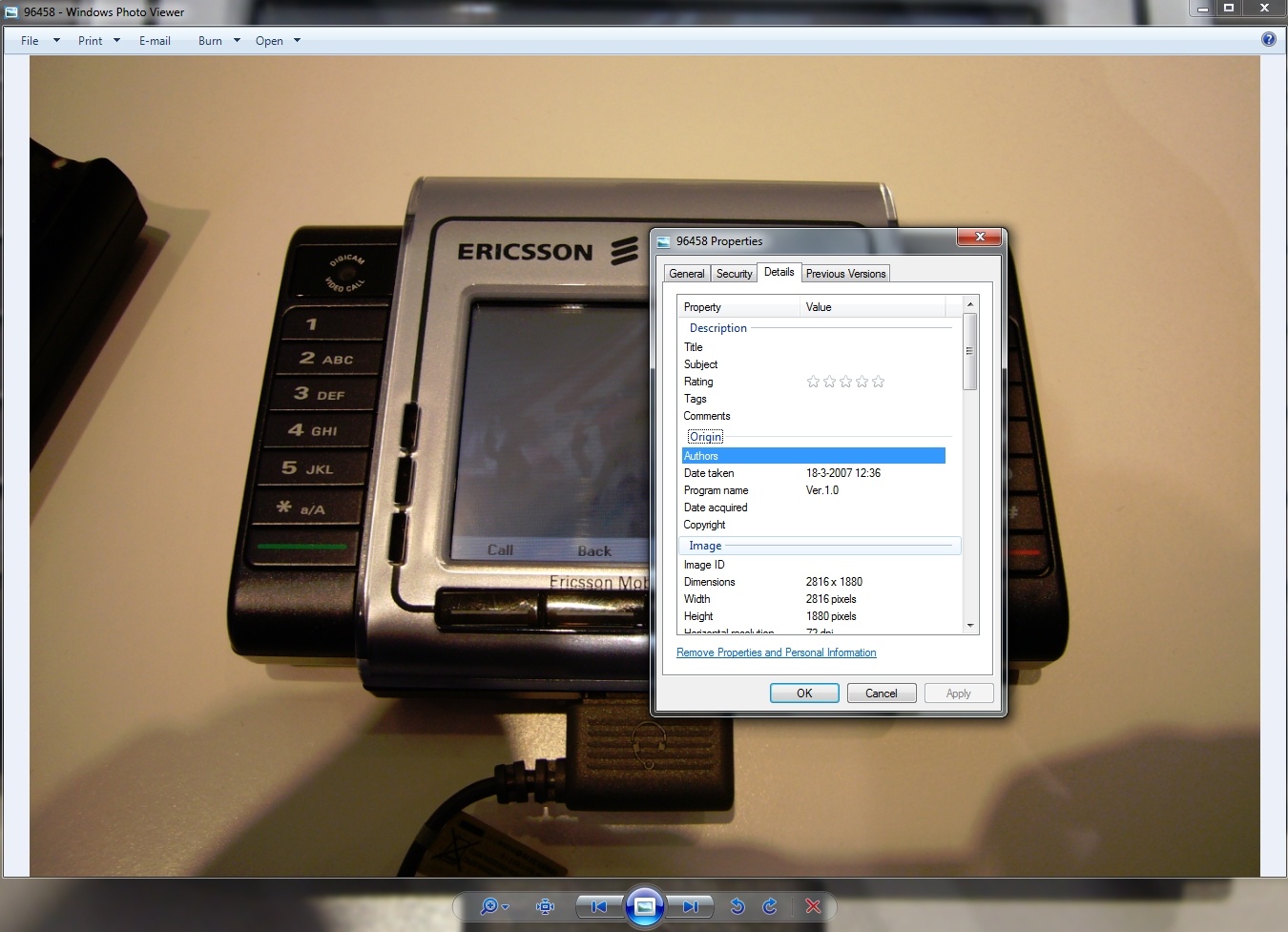Click Cancel in Properties dialog
This screenshot has height=932, width=1288.
(882, 694)
